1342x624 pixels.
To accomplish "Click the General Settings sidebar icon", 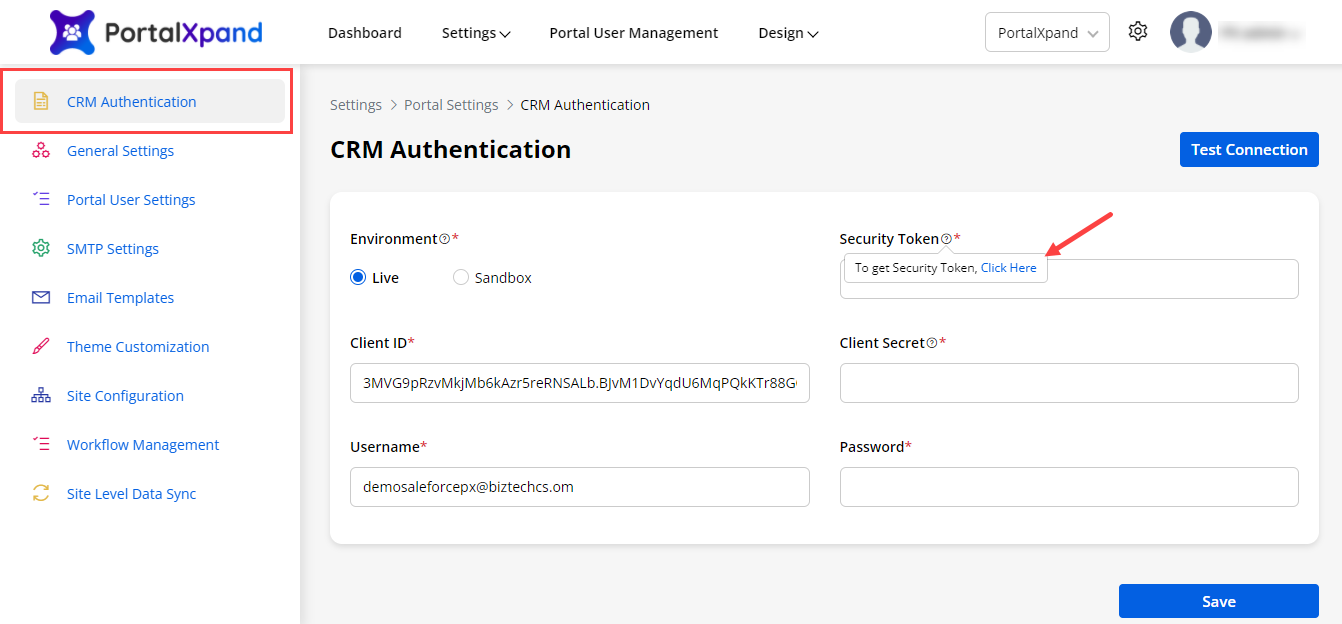I will pyautogui.click(x=41, y=150).
